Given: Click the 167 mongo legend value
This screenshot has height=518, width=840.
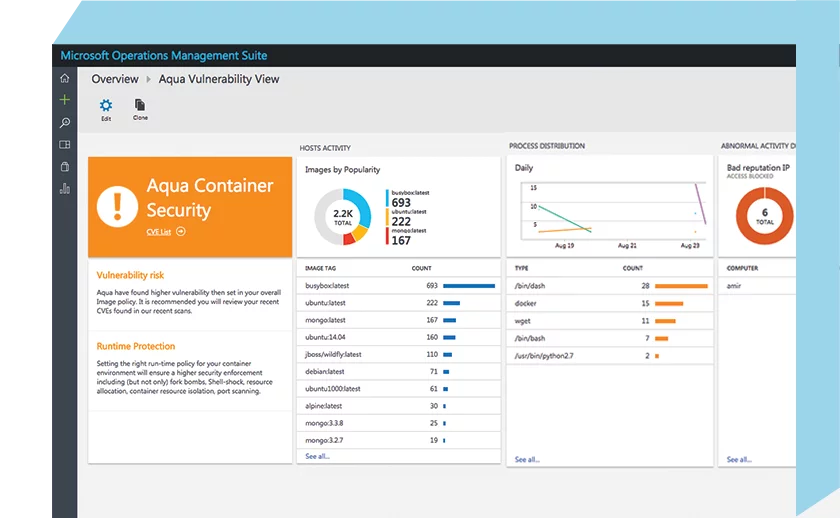Looking at the screenshot, I should pyautogui.click(x=401, y=241).
